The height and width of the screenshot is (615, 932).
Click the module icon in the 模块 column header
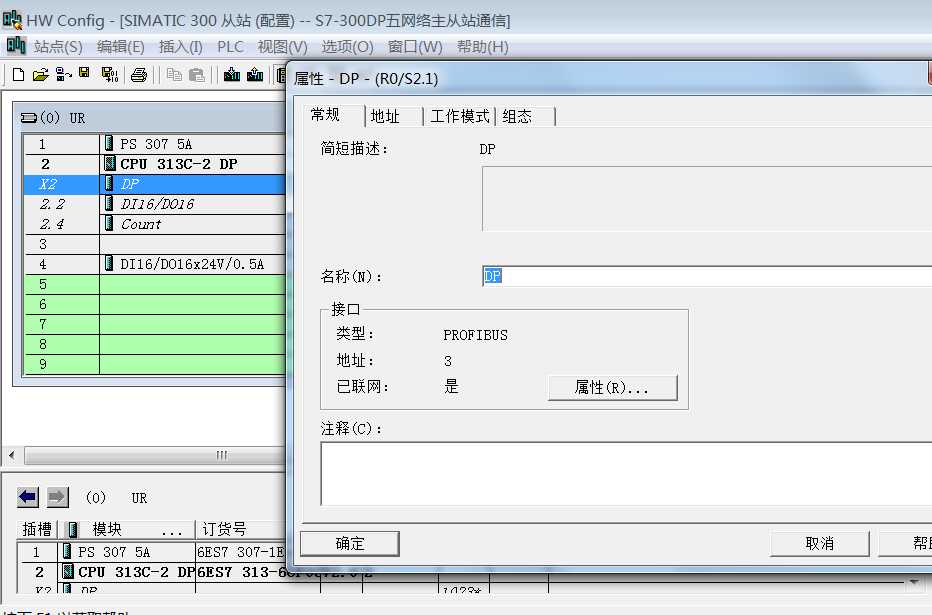click(x=73, y=529)
